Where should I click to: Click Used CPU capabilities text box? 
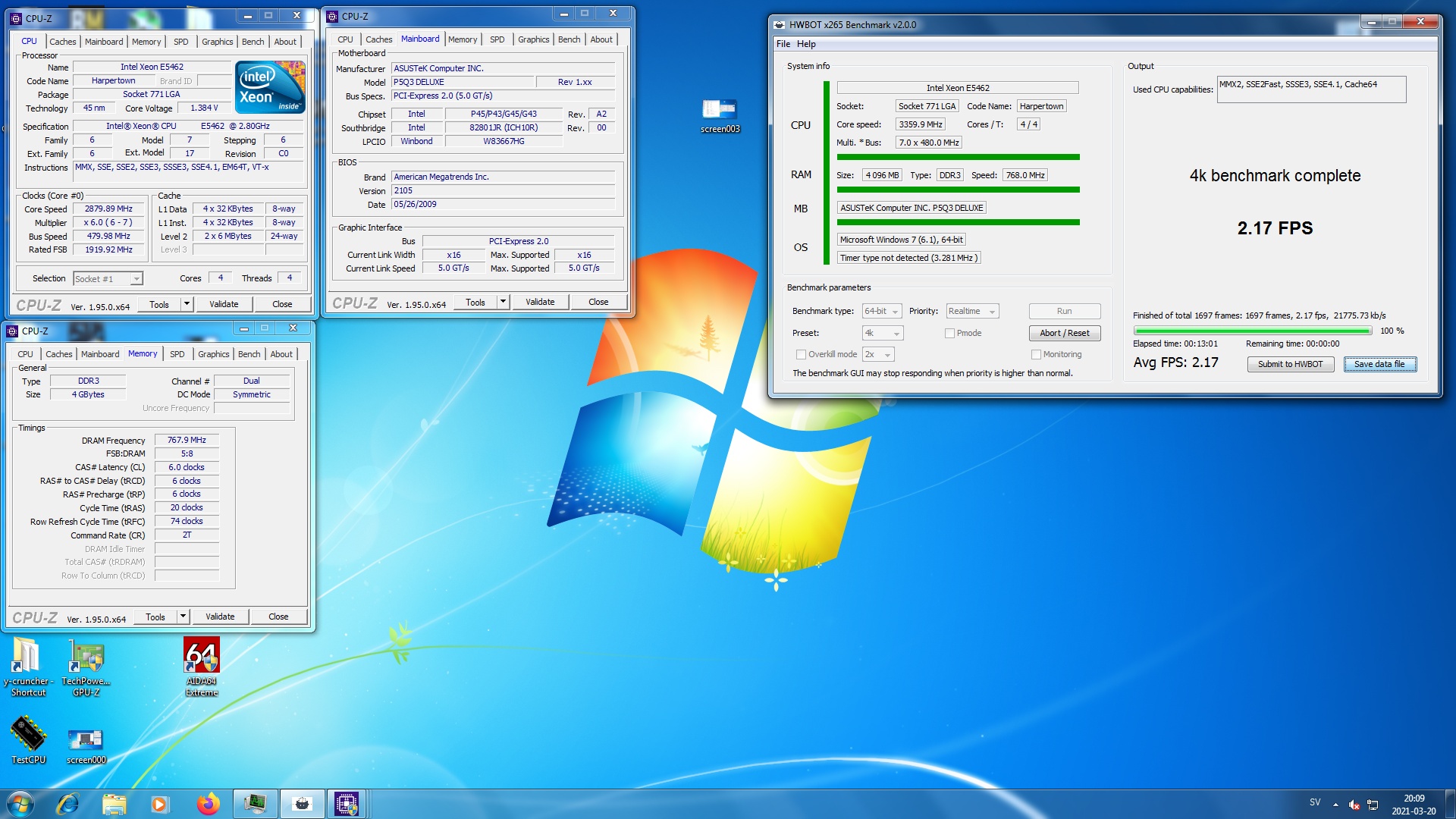[x=1311, y=89]
